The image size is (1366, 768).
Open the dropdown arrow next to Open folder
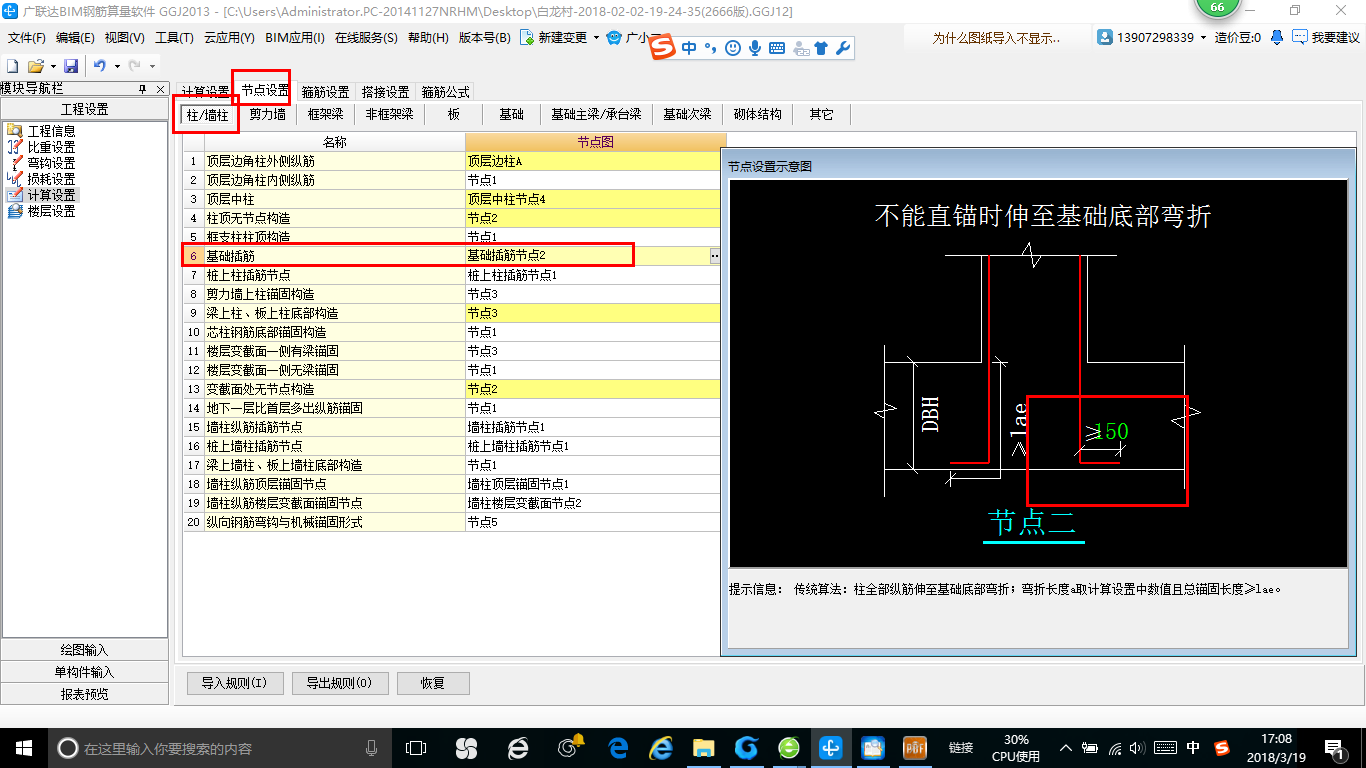(51, 66)
